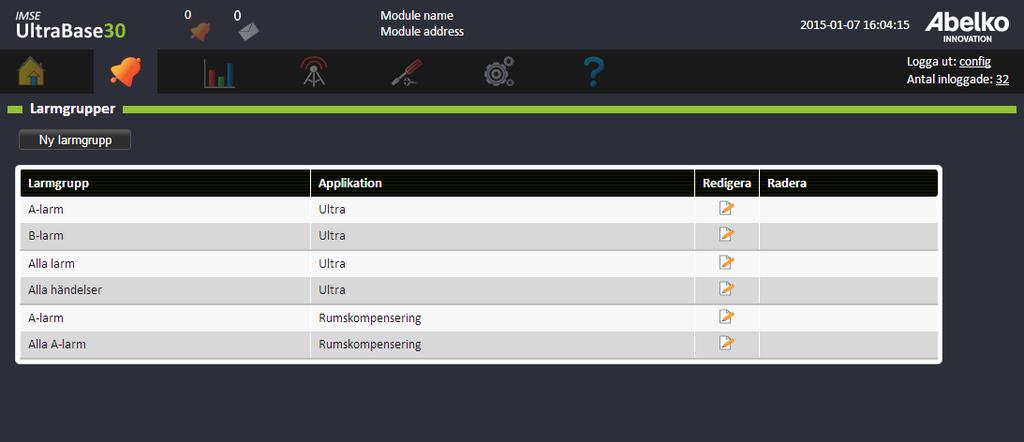Edit the Alla larm group
Viewport: 1024px width, 442px height.
[727, 262]
